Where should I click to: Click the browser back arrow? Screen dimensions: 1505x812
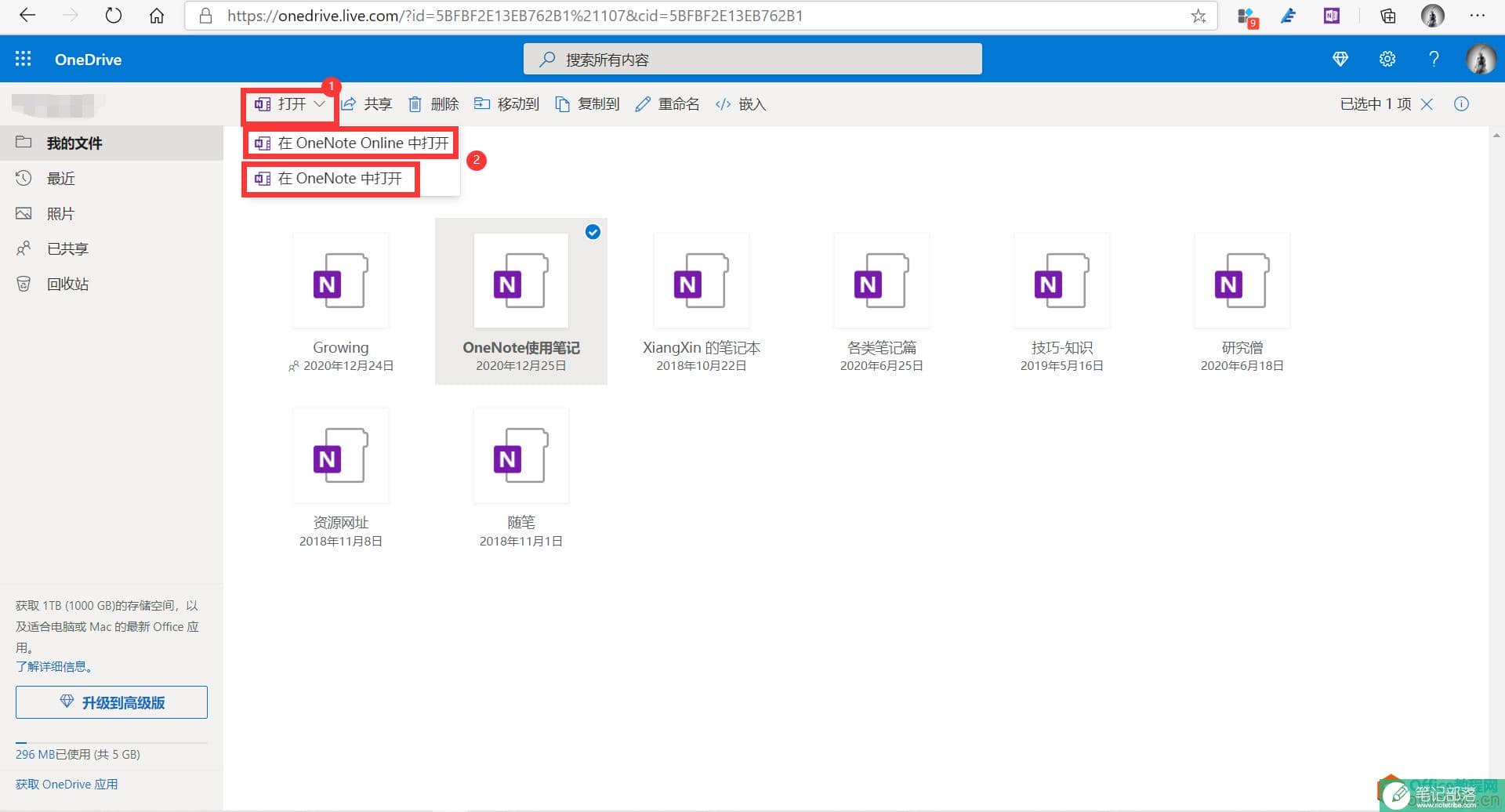[27, 16]
